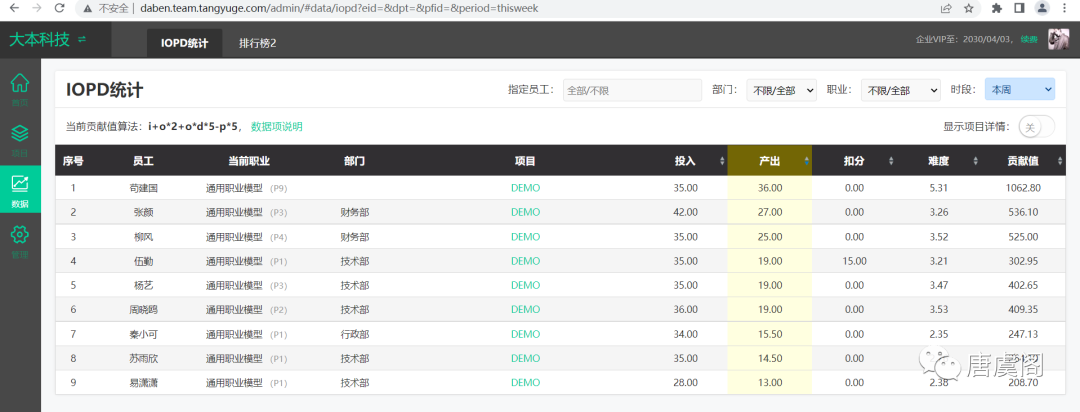Open the DEMO project in 伍勤's row
The height and width of the screenshot is (412, 1080).
pos(526,261)
